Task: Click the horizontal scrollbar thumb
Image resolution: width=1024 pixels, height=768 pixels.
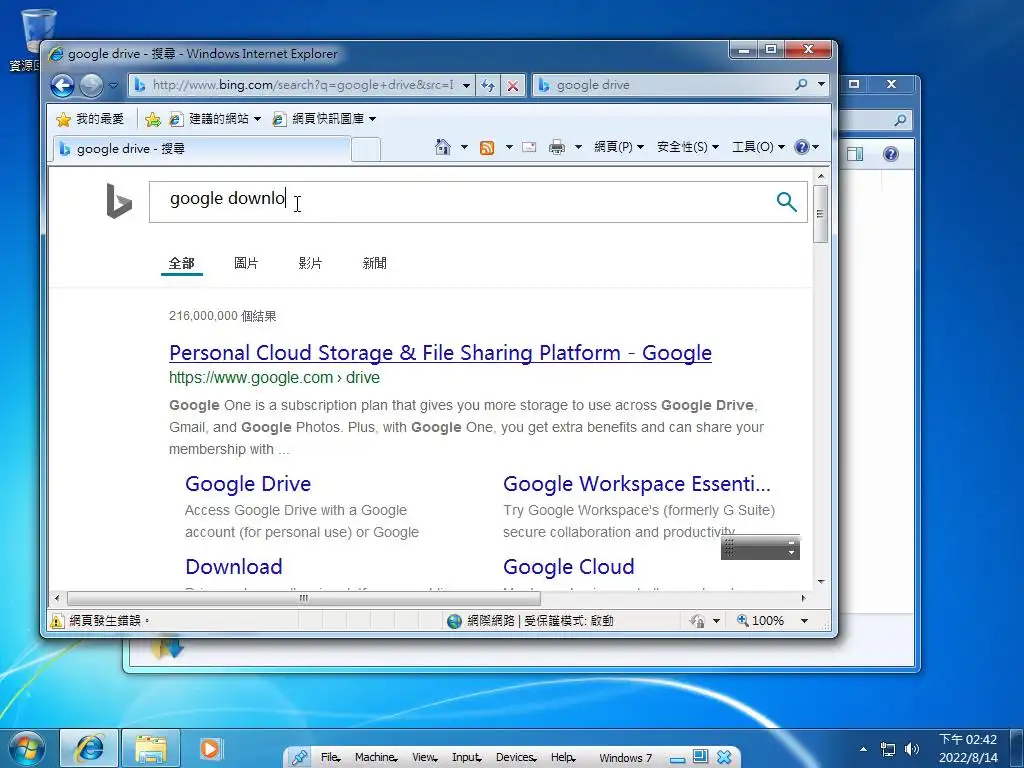Action: pyautogui.click(x=304, y=598)
